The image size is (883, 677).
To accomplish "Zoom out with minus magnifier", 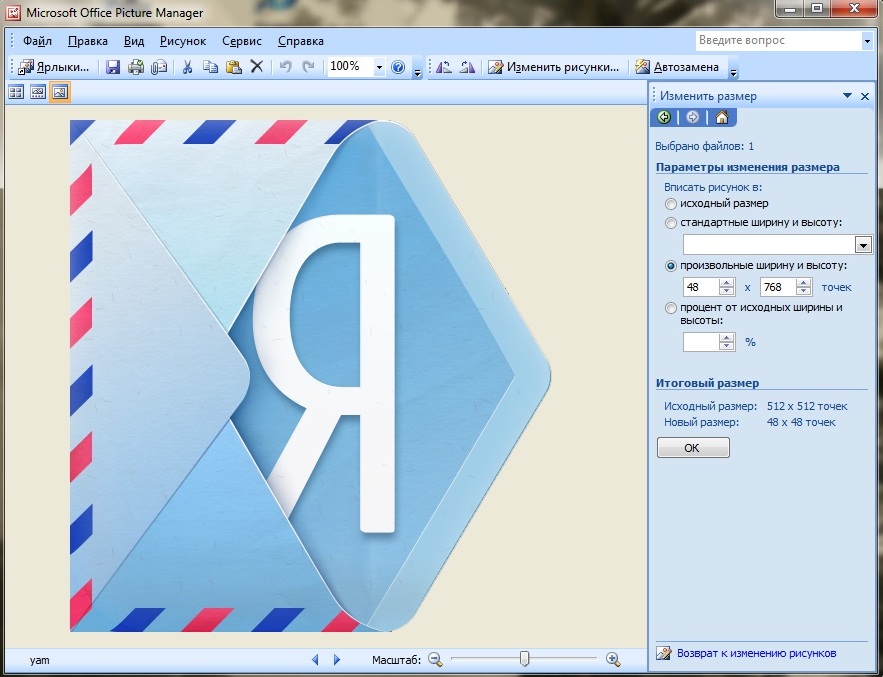I will click(x=435, y=659).
